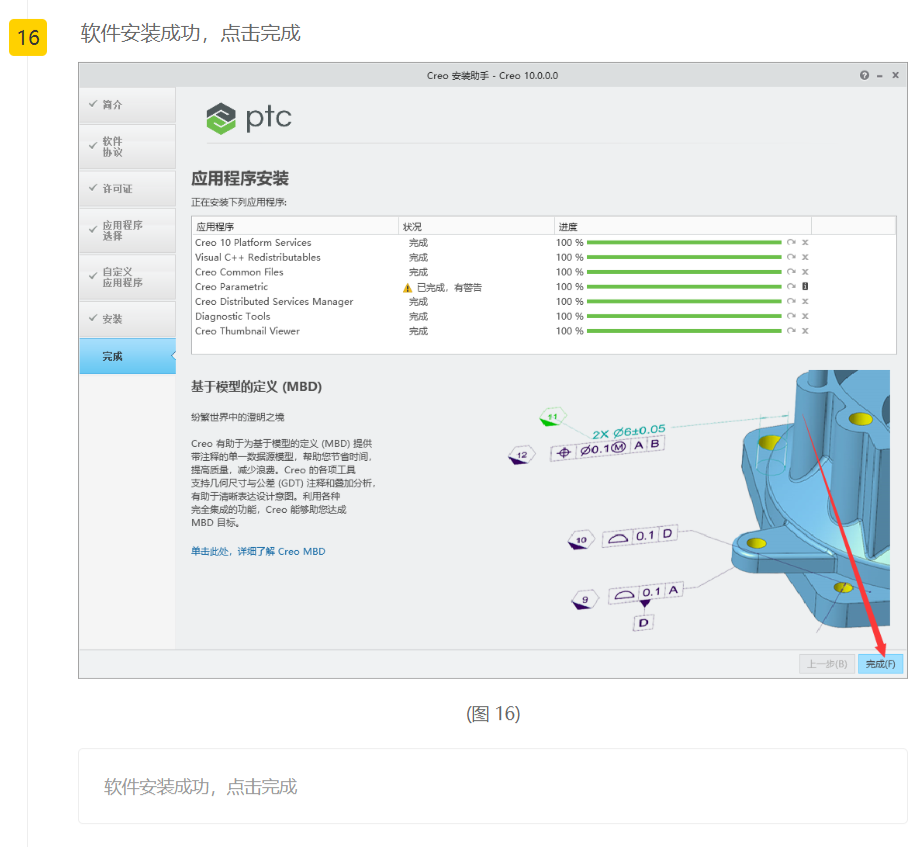The image size is (917, 847).
Task: Select the Visual C++ Redistributables row name
Action: [x=257, y=257]
